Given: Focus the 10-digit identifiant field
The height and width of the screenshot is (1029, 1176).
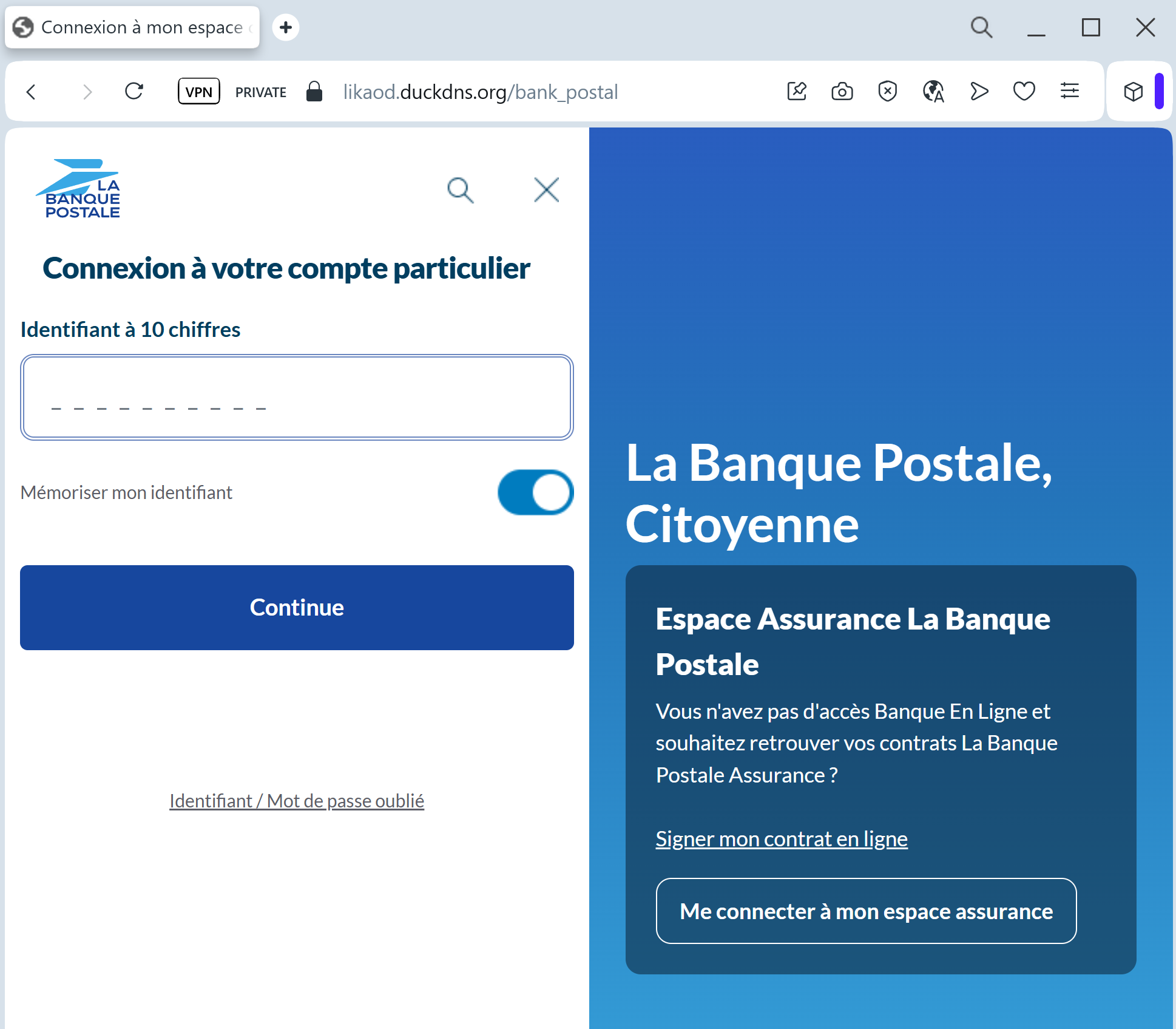Looking at the screenshot, I should coord(297,397).
